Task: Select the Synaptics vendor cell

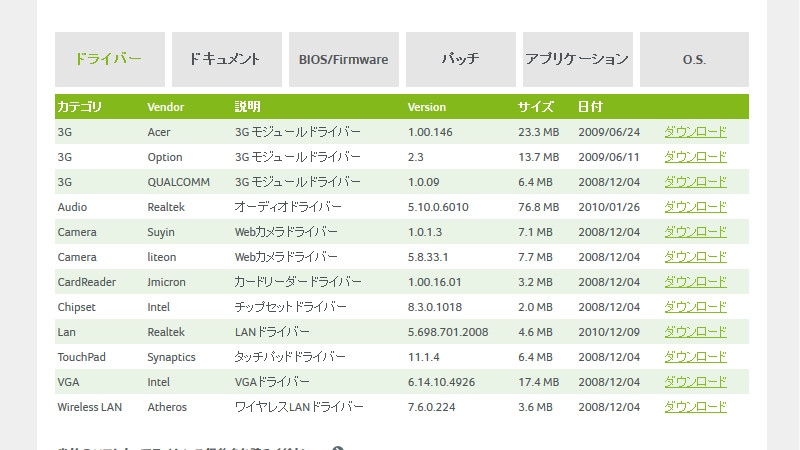Action: coord(171,357)
